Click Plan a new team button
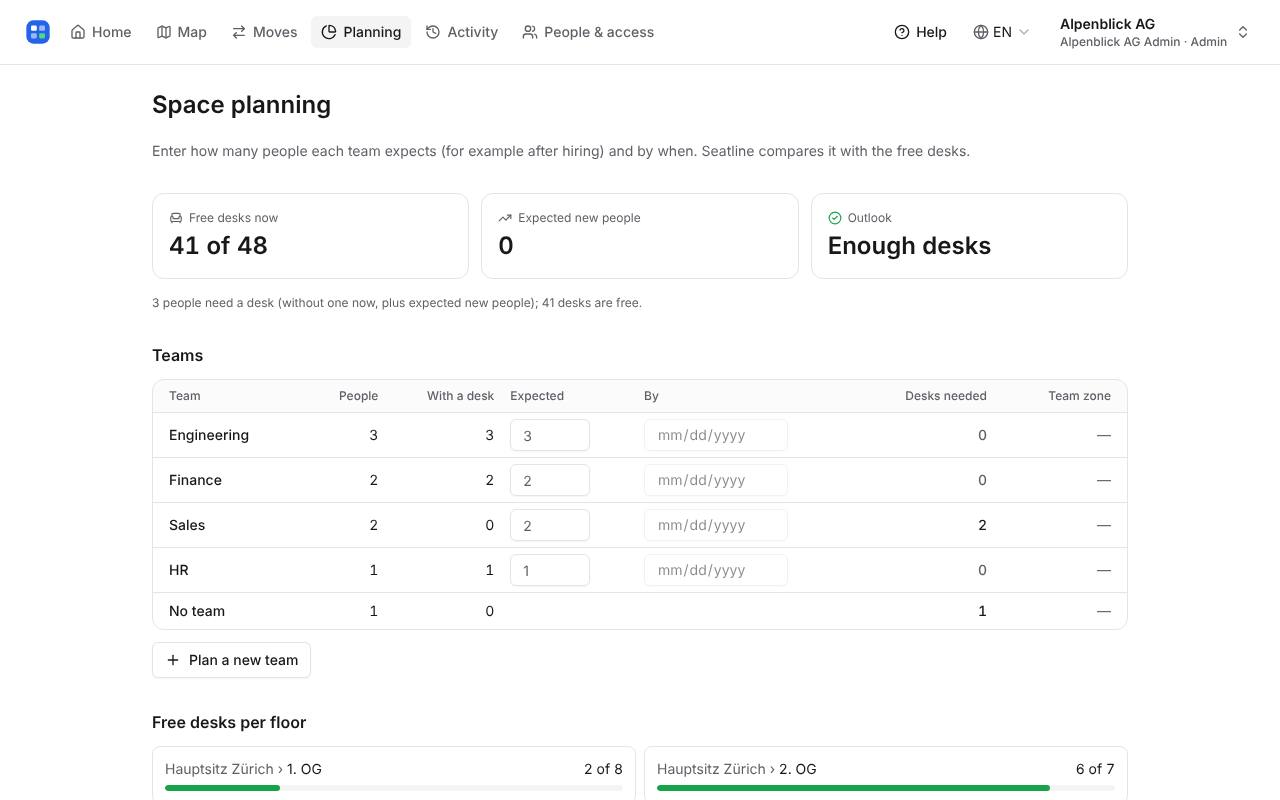 pos(231,660)
